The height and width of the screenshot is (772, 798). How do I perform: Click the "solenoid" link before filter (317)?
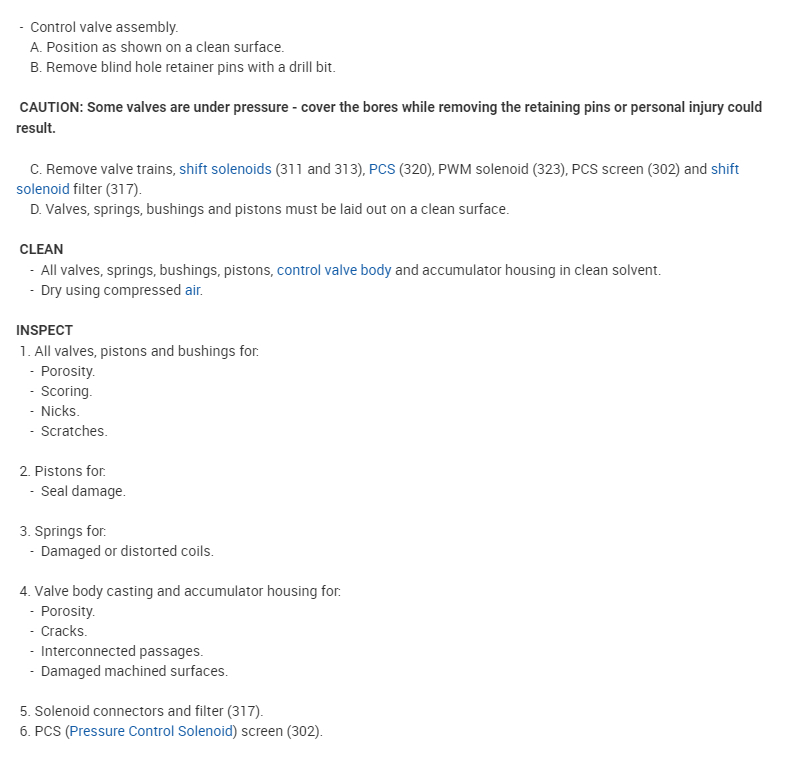[43, 189]
